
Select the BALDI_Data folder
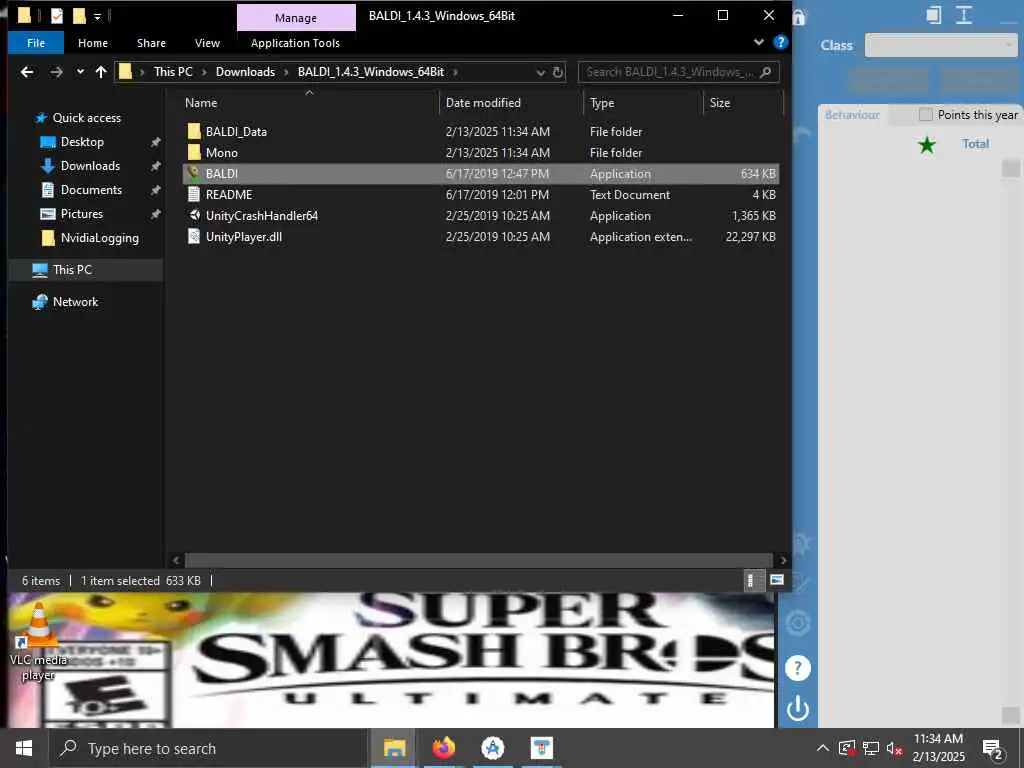click(x=481, y=131)
